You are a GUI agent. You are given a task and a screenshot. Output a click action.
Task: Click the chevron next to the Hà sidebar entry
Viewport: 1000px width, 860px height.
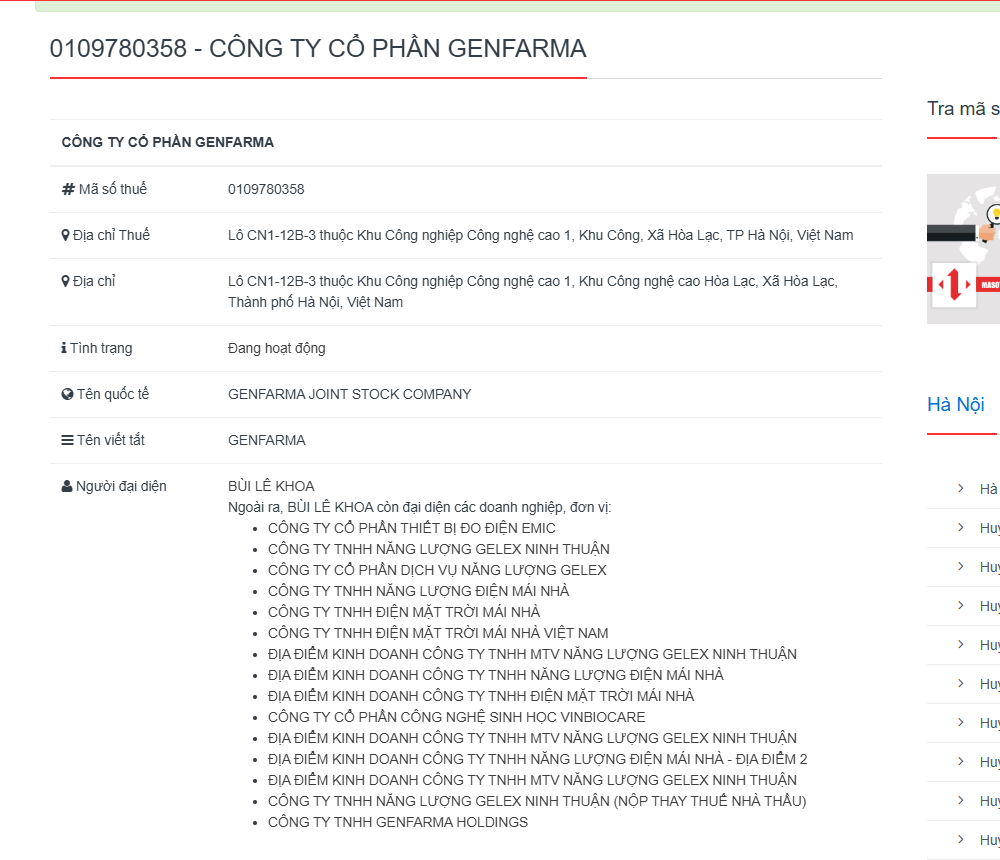pos(960,488)
